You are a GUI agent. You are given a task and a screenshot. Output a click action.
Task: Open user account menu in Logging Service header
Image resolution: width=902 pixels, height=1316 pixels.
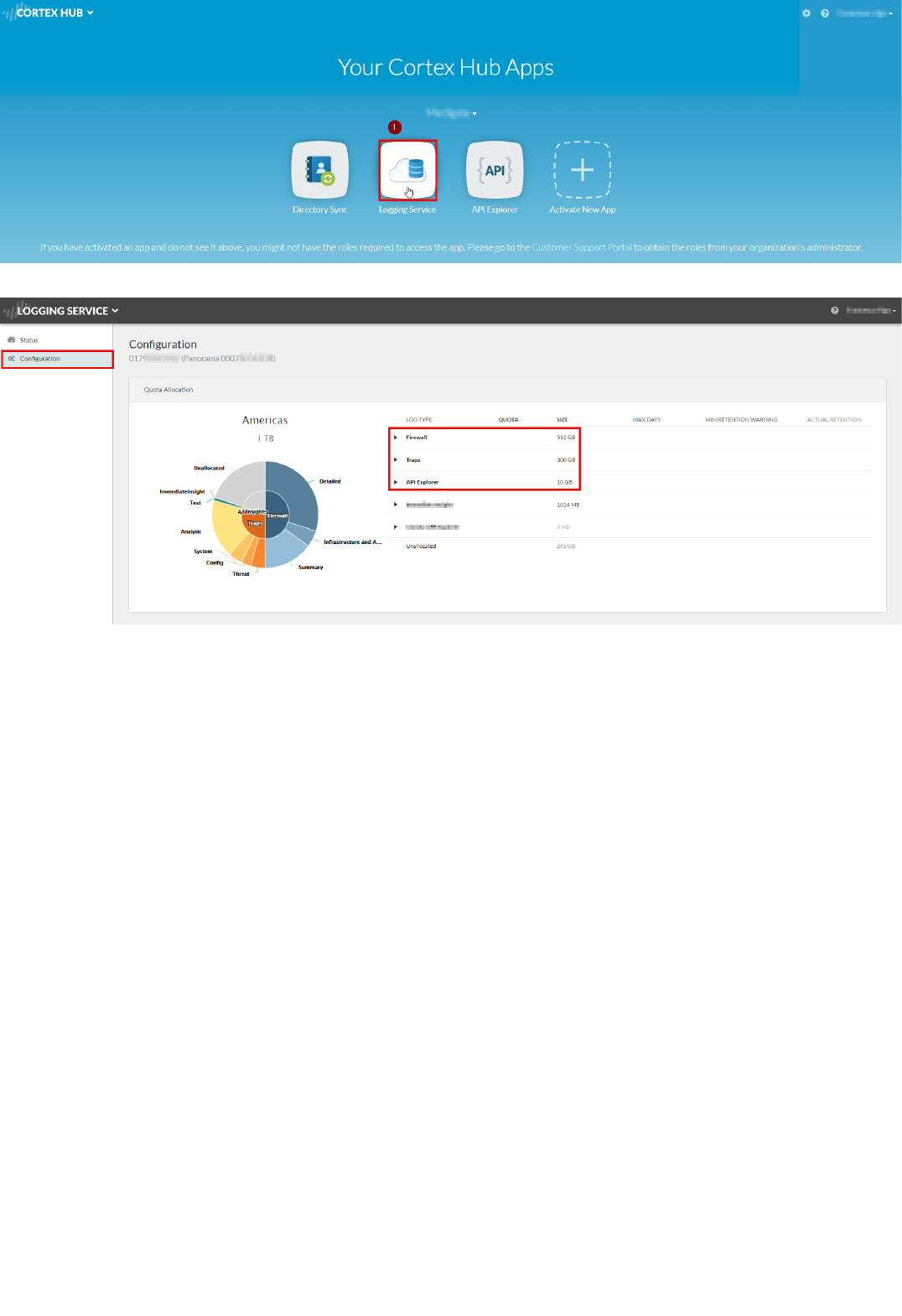(871, 310)
